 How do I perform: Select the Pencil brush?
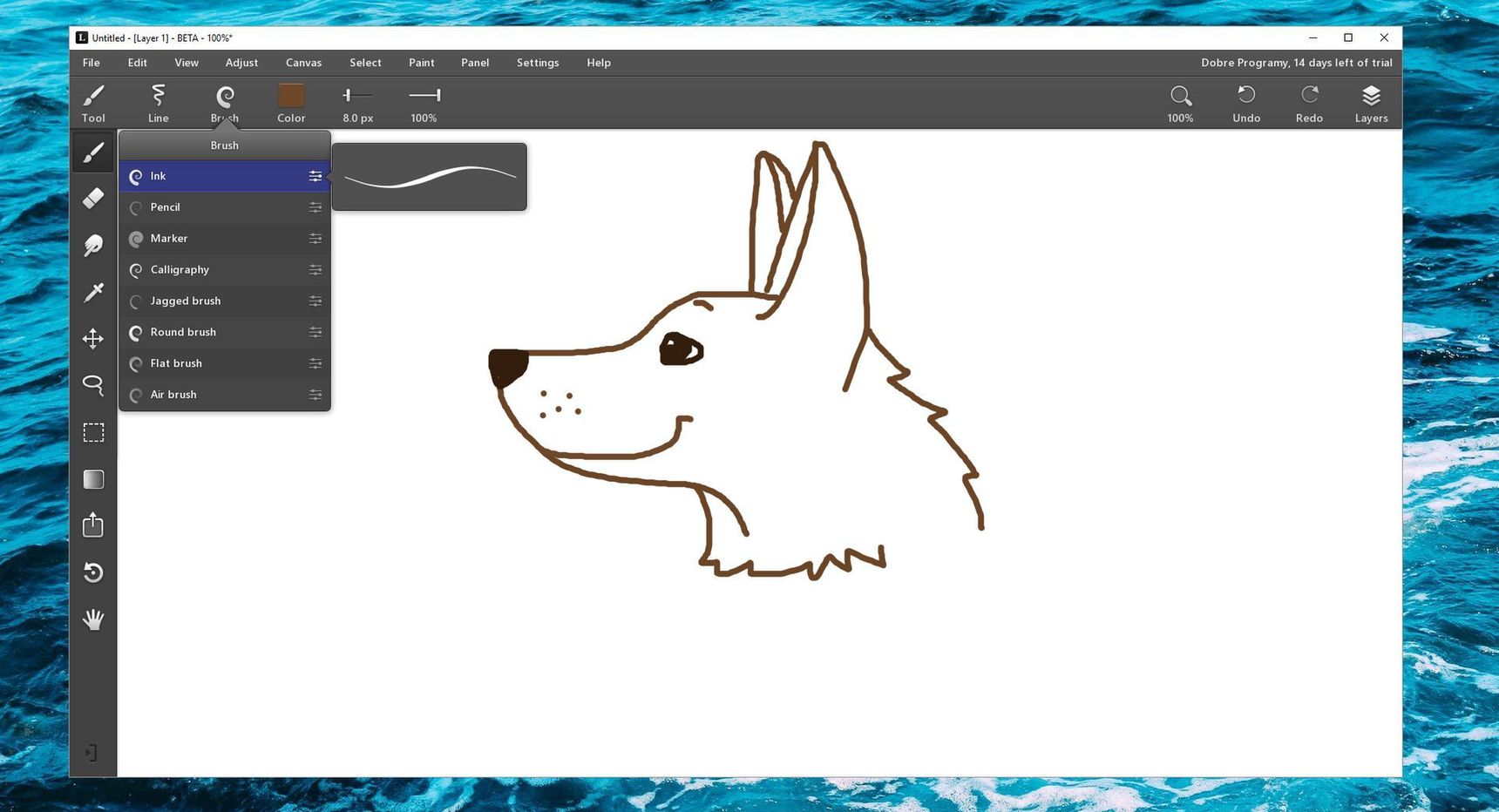tap(225, 207)
